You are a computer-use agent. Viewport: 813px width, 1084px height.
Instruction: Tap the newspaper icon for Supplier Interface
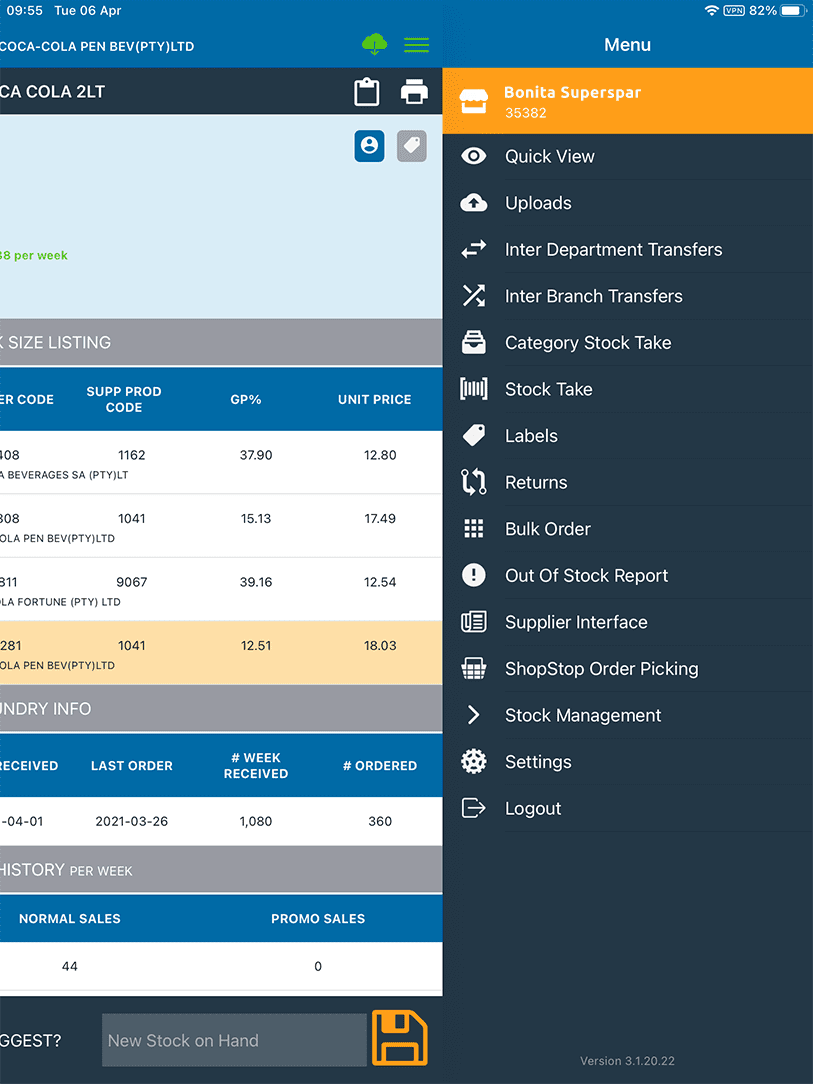pos(474,622)
